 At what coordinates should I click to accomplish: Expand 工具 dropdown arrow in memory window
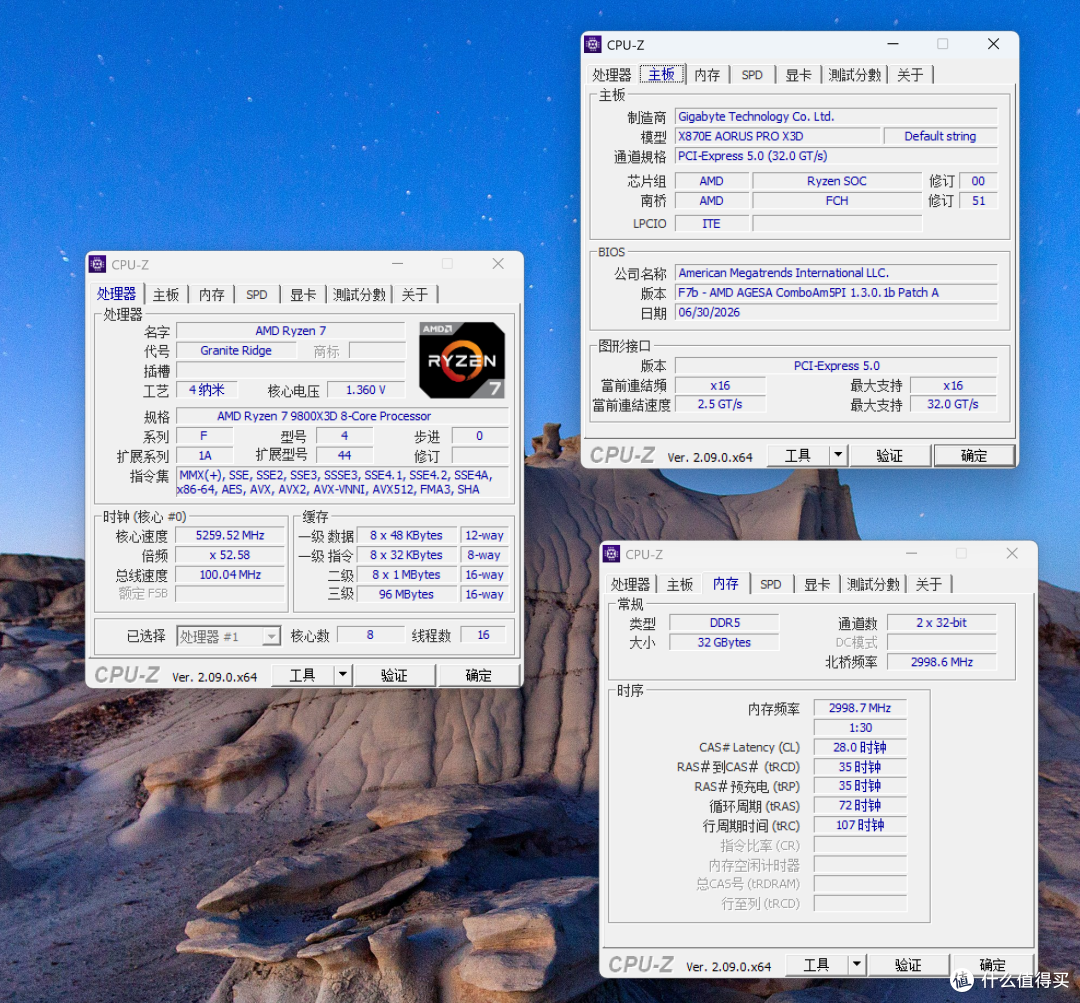pos(857,964)
